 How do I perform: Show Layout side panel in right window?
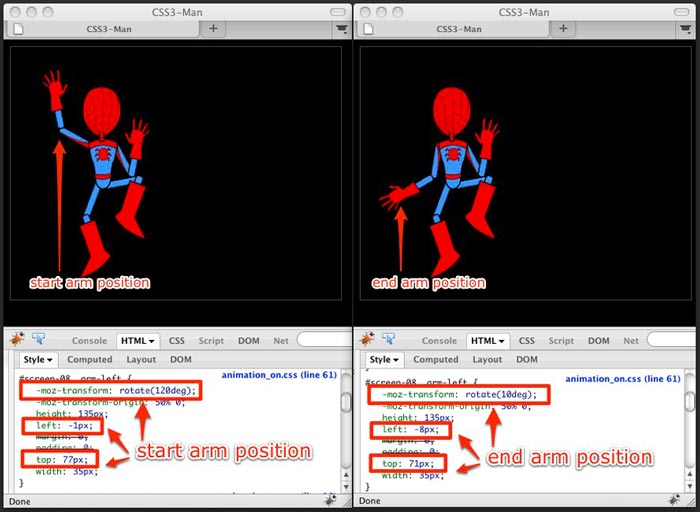pyautogui.click(x=487, y=359)
